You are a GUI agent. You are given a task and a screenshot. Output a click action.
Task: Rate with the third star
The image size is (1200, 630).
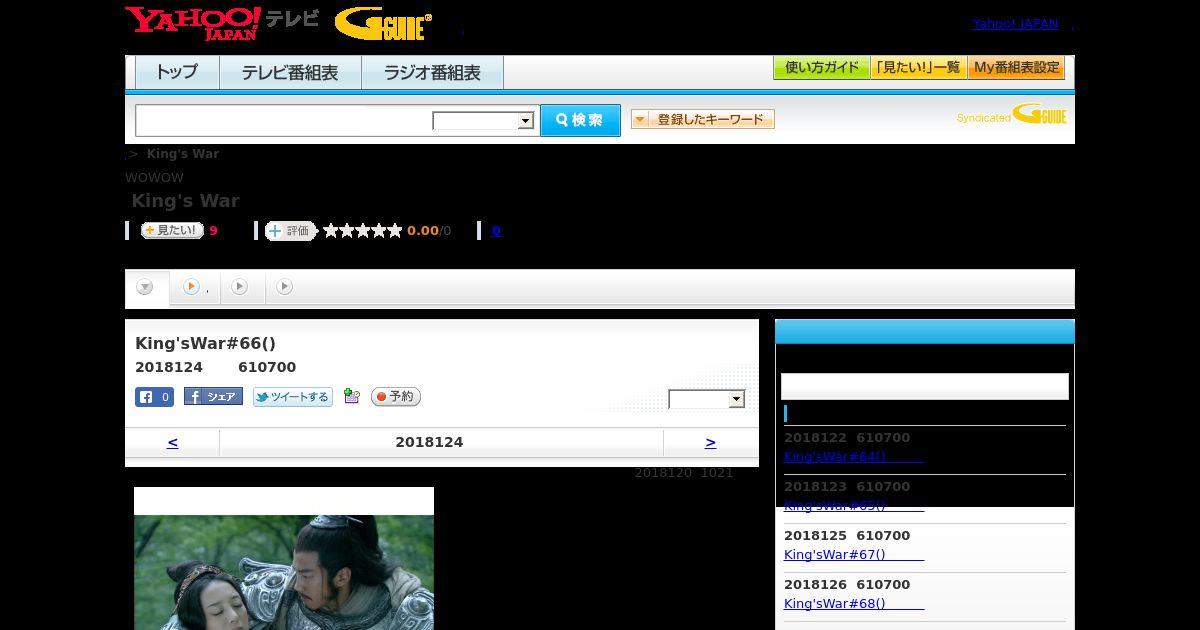pos(363,231)
